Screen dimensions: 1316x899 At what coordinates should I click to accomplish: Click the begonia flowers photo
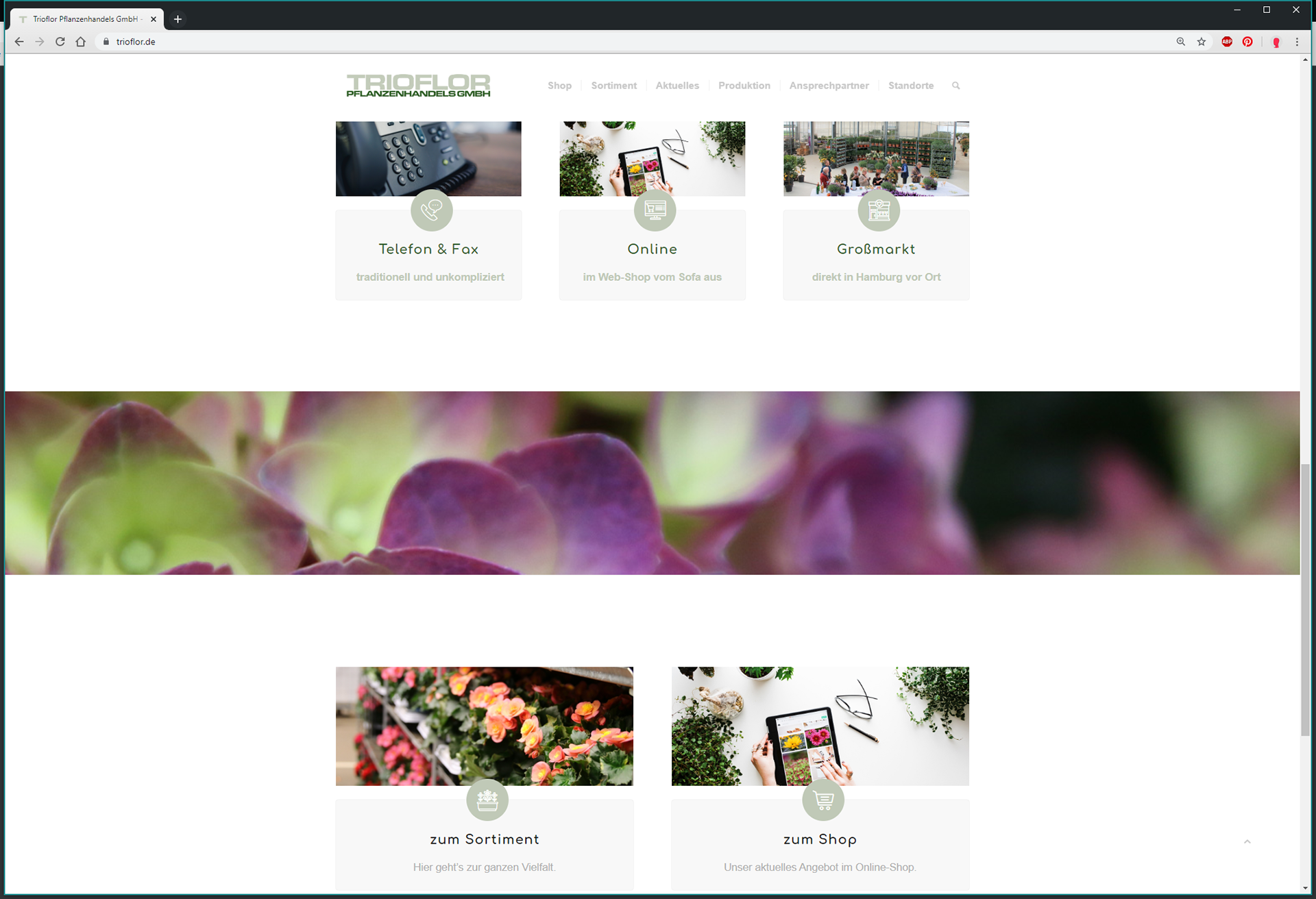click(485, 726)
